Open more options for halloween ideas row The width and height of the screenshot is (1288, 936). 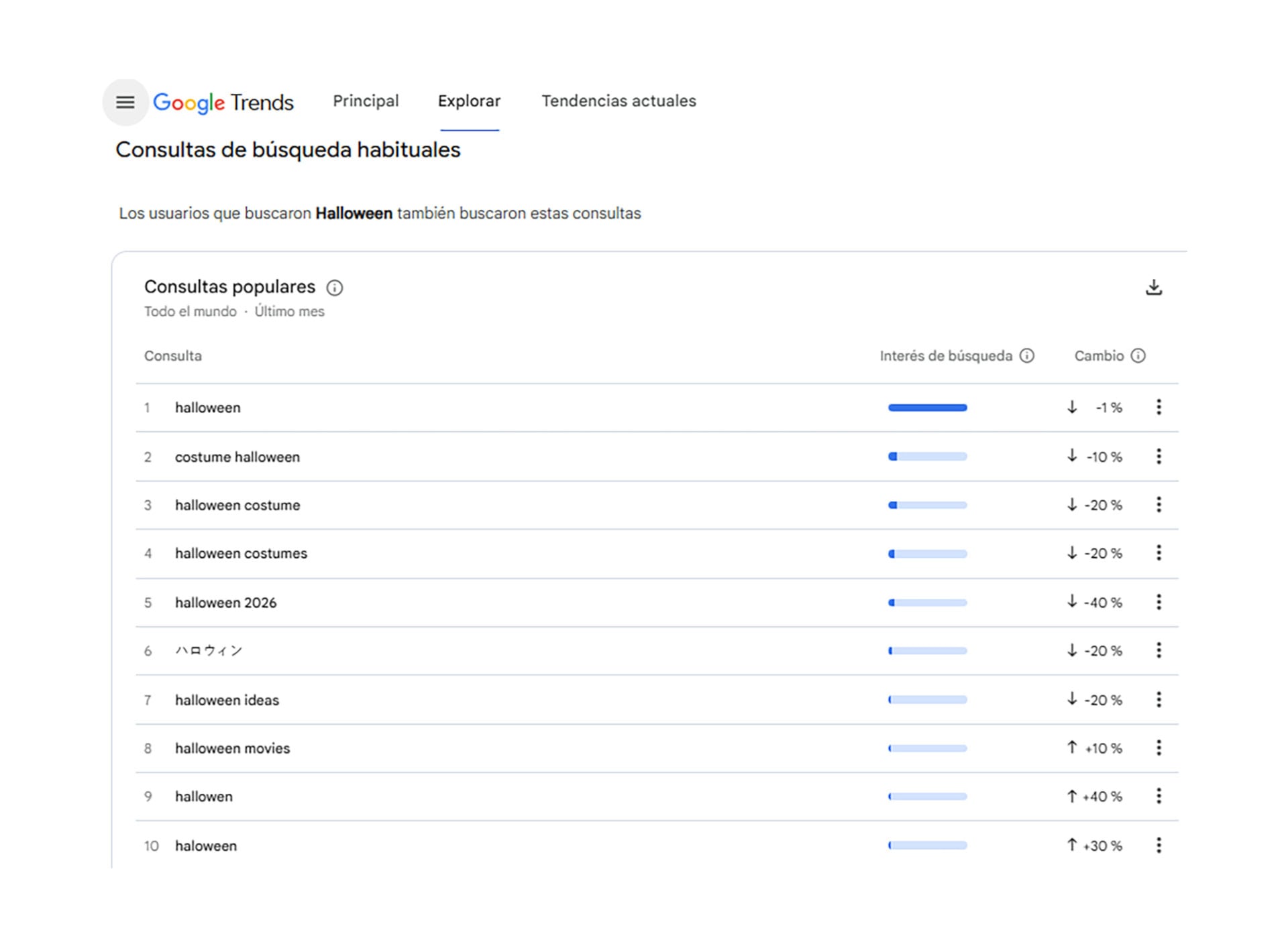click(x=1159, y=700)
